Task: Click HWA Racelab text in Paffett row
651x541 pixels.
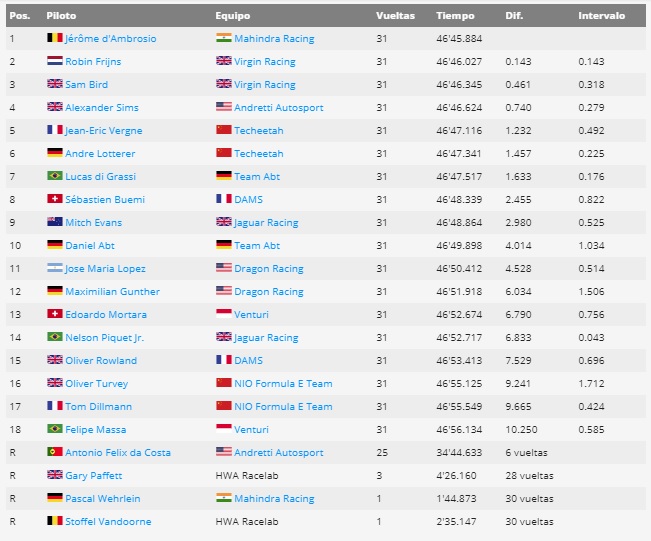Action: (247, 476)
